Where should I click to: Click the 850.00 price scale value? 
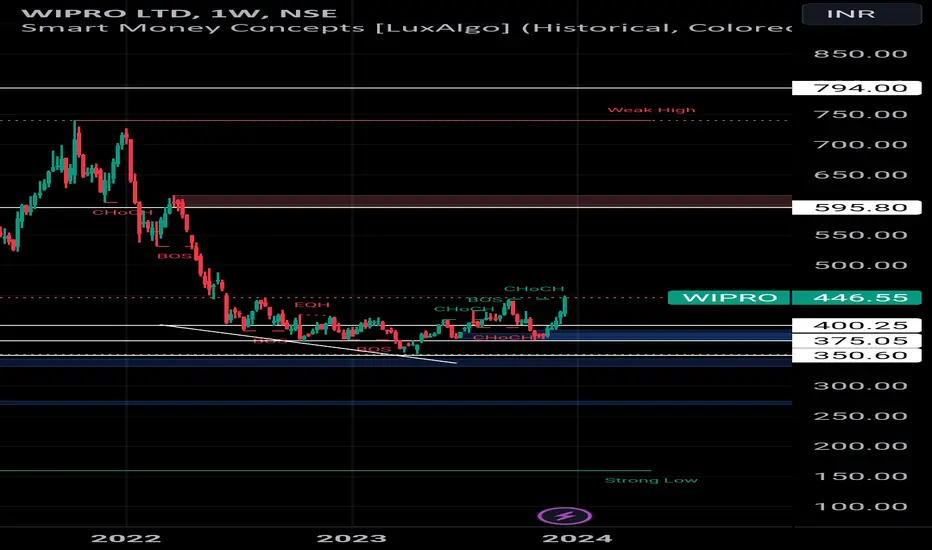click(860, 54)
